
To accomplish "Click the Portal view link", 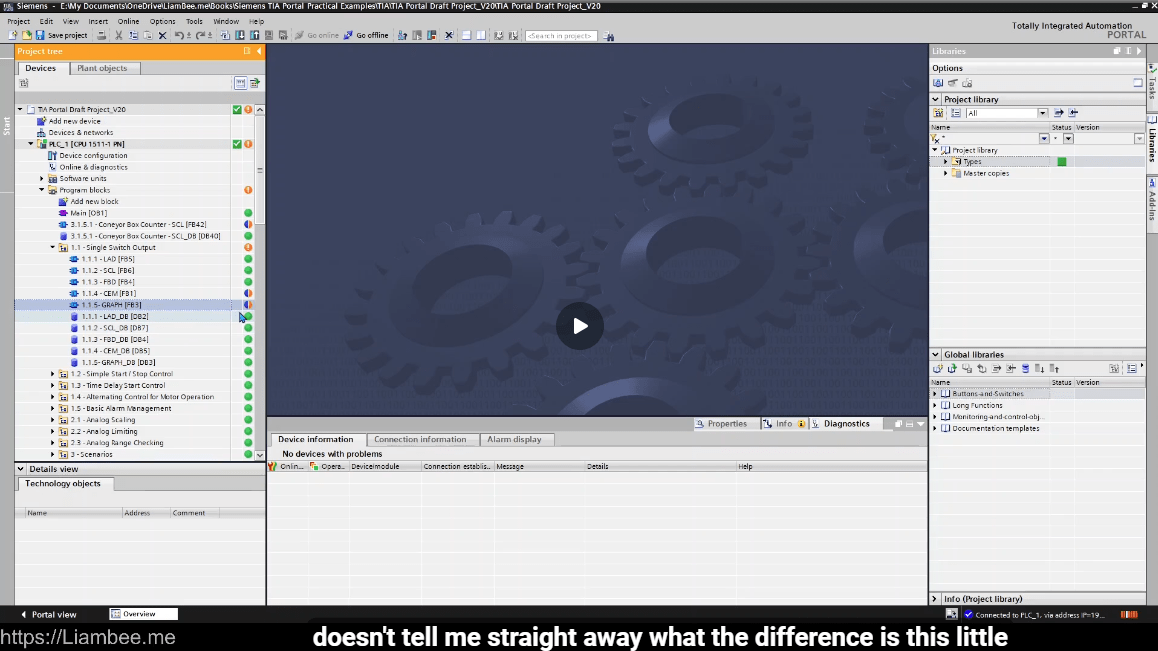I will [53, 614].
